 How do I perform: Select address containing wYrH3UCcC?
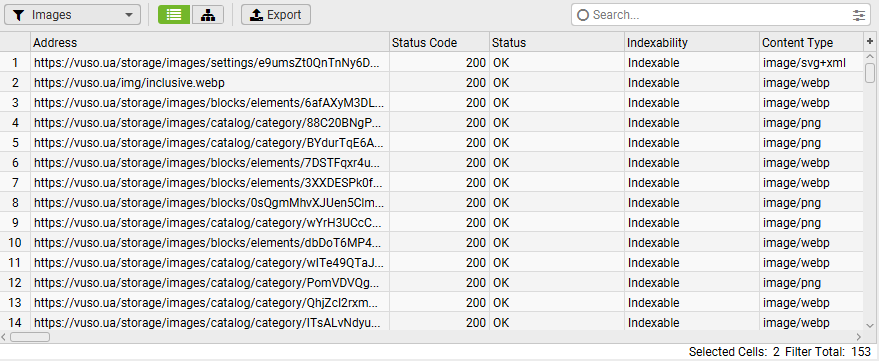coord(210,223)
